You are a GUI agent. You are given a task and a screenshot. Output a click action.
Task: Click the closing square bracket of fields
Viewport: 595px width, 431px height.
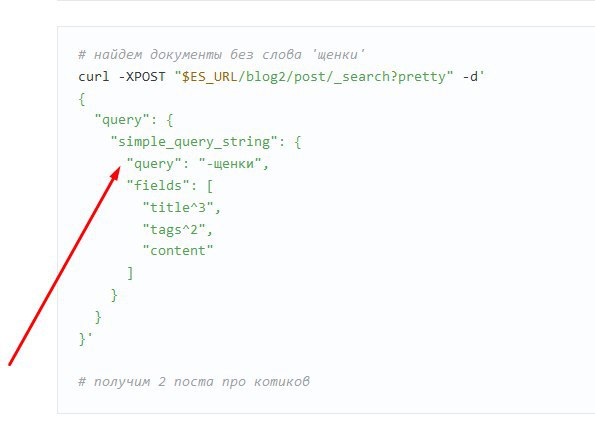(130, 273)
